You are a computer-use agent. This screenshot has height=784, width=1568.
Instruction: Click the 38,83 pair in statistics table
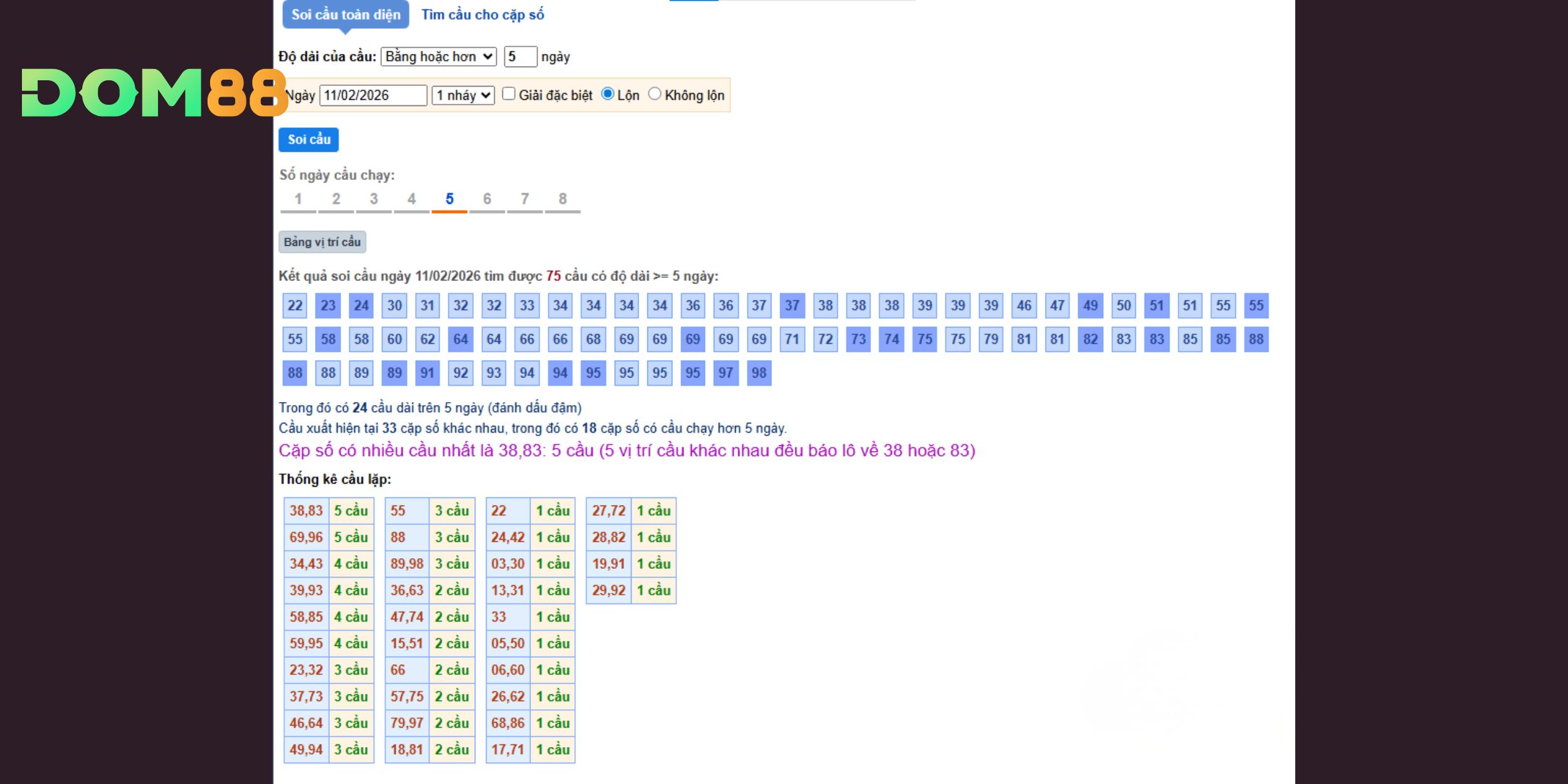click(305, 511)
